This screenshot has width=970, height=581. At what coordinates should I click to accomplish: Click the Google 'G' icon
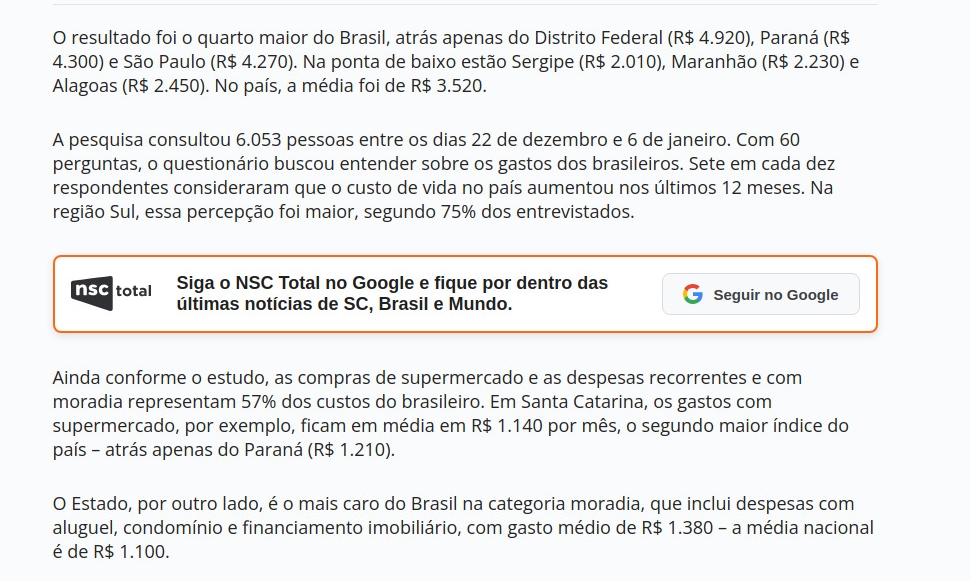pyautogui.click(x=692, y=294)
